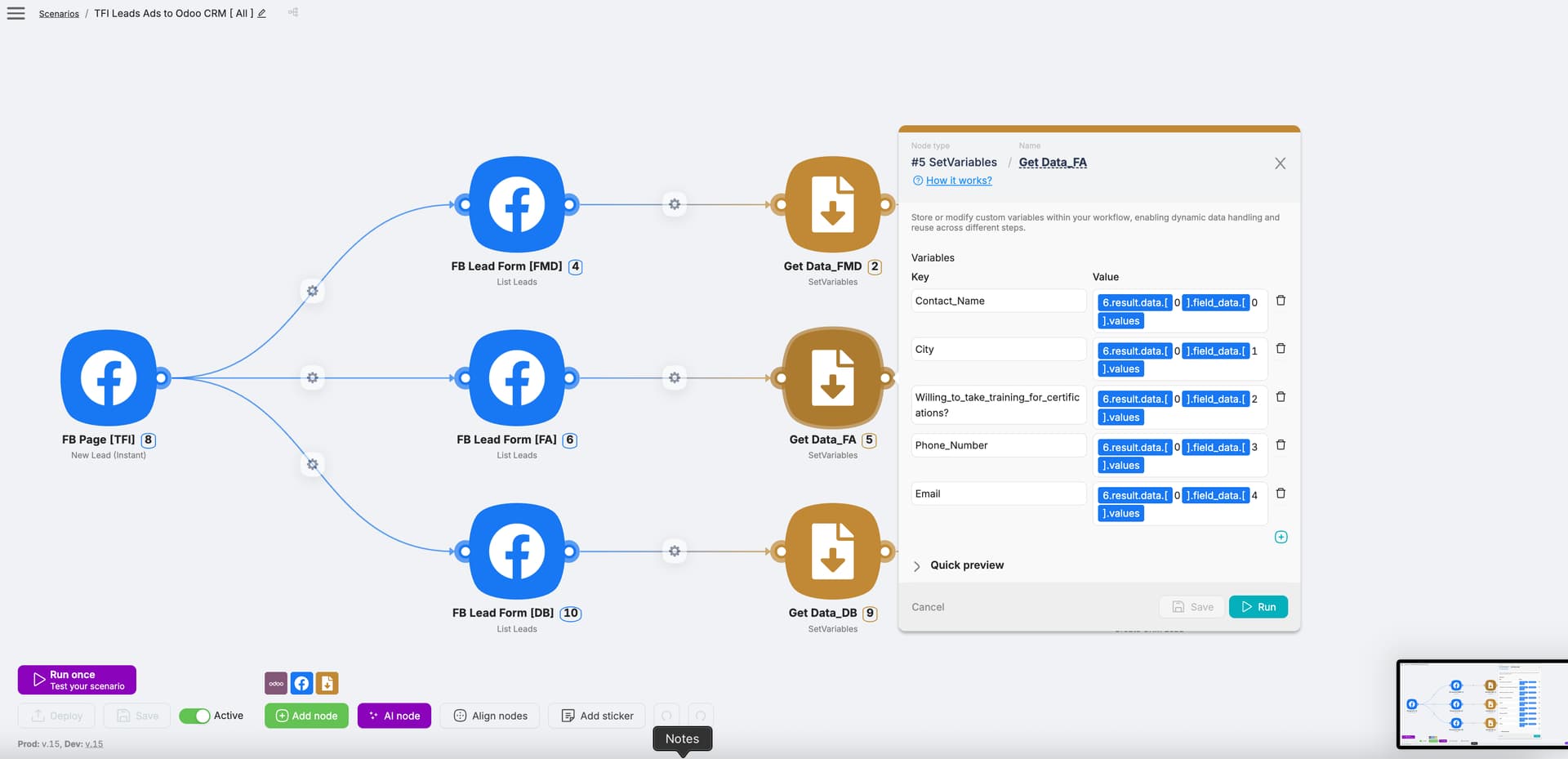Click the City key field
The height and width of the screenshot is (759, 1568).
pos(999,349)
